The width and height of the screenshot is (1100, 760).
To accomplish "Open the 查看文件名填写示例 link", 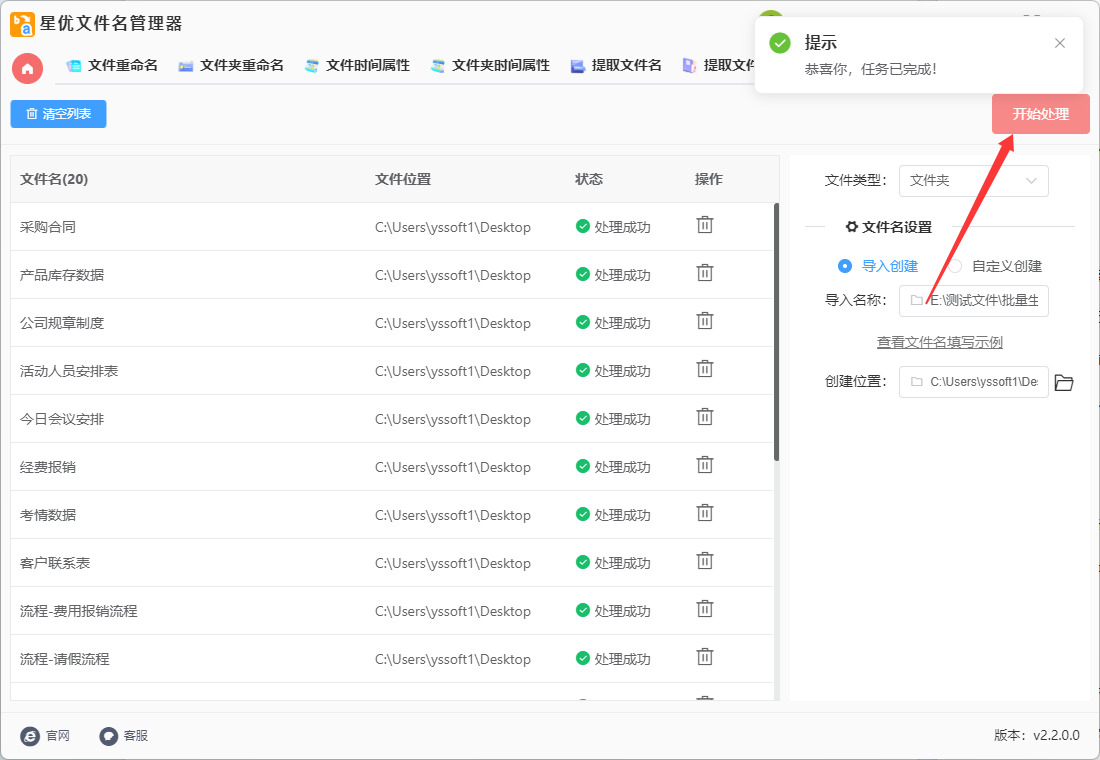I will (939, 342).
